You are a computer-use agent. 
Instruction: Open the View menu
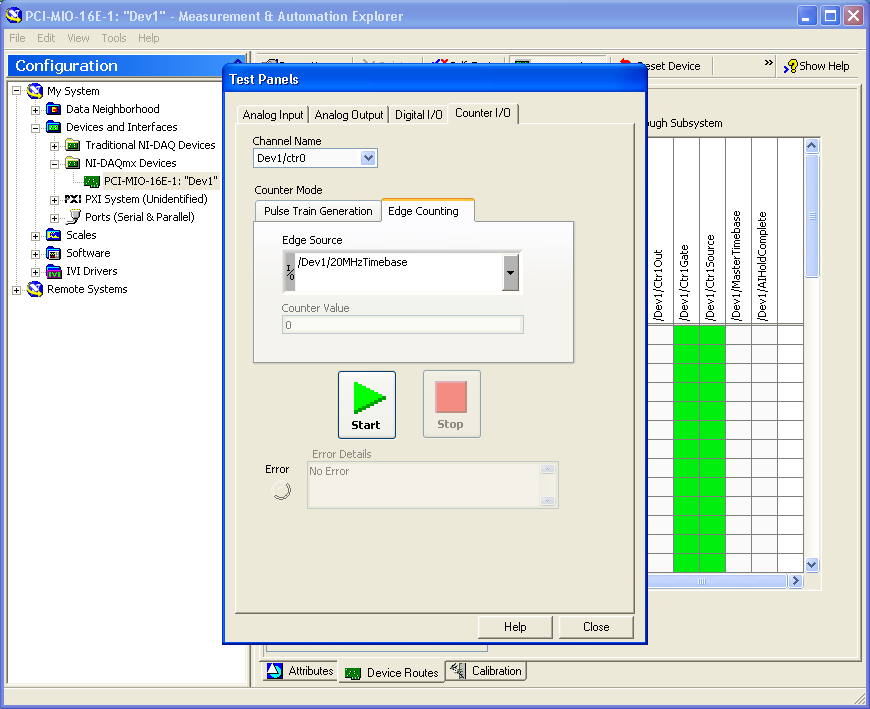pyautogui.click(x=78, y=38)
